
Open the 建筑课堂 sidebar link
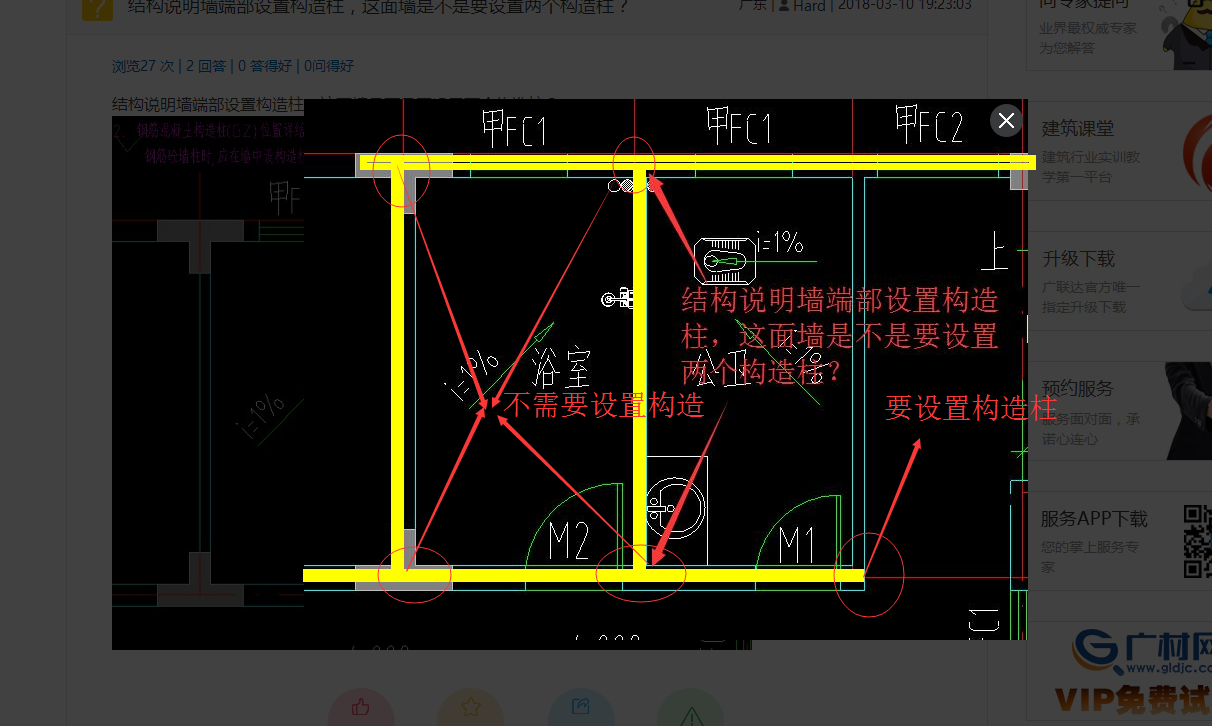[1078, 128]
